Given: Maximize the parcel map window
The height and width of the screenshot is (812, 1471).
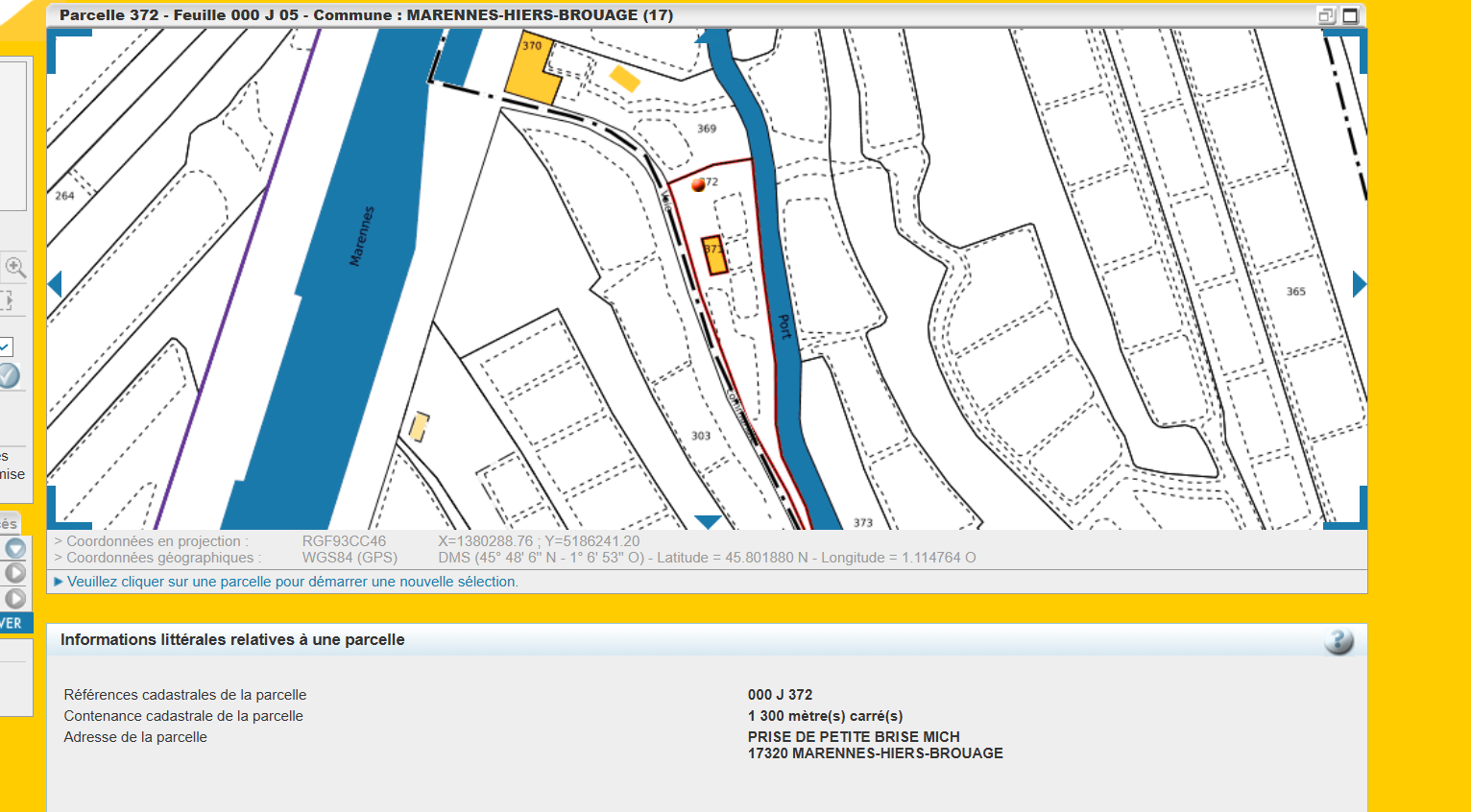Looking at the screenshot, I should tap(1350, 15).
